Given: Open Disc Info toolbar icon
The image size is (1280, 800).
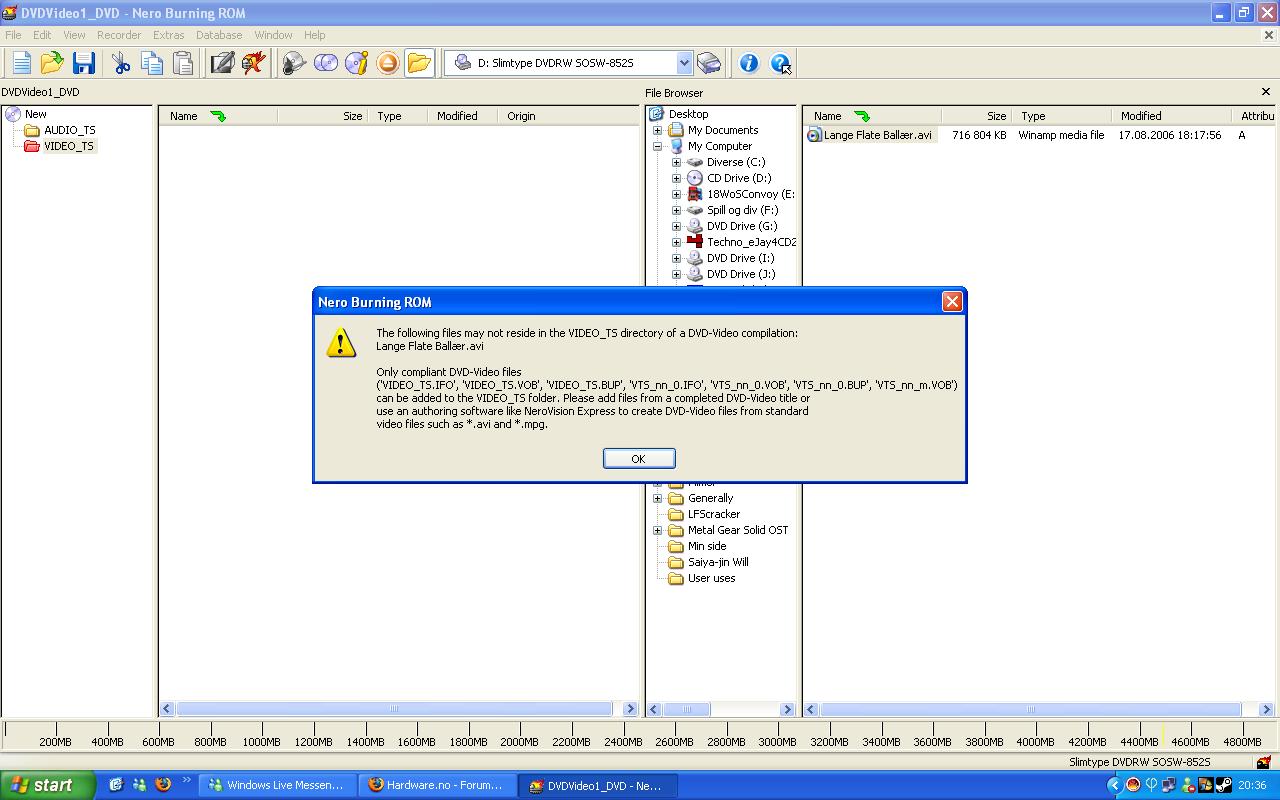Looking at the screenshot, I should [x=357, y=63].
